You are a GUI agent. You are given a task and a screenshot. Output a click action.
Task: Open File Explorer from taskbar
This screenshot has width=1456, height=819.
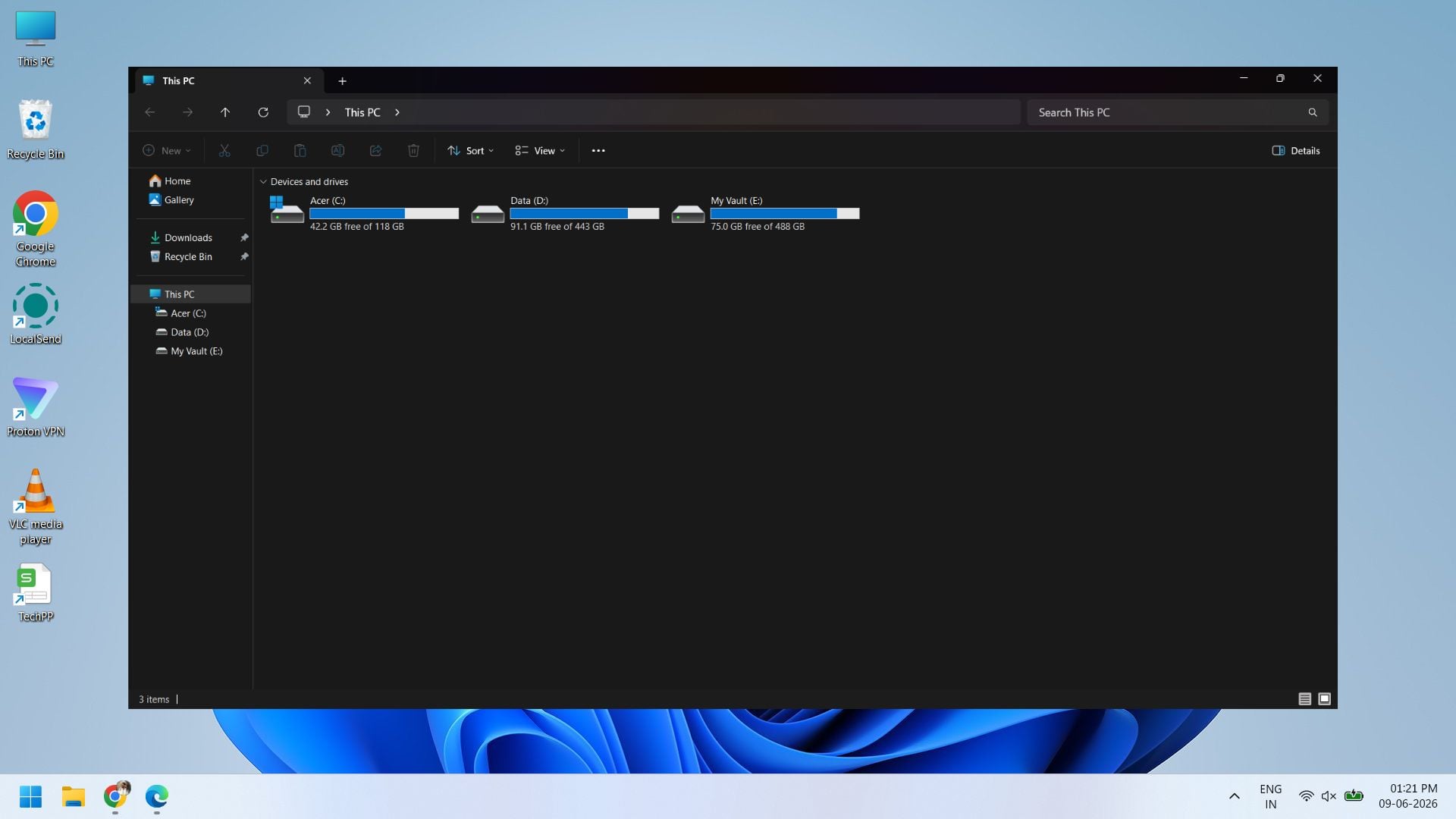point(74,796)
